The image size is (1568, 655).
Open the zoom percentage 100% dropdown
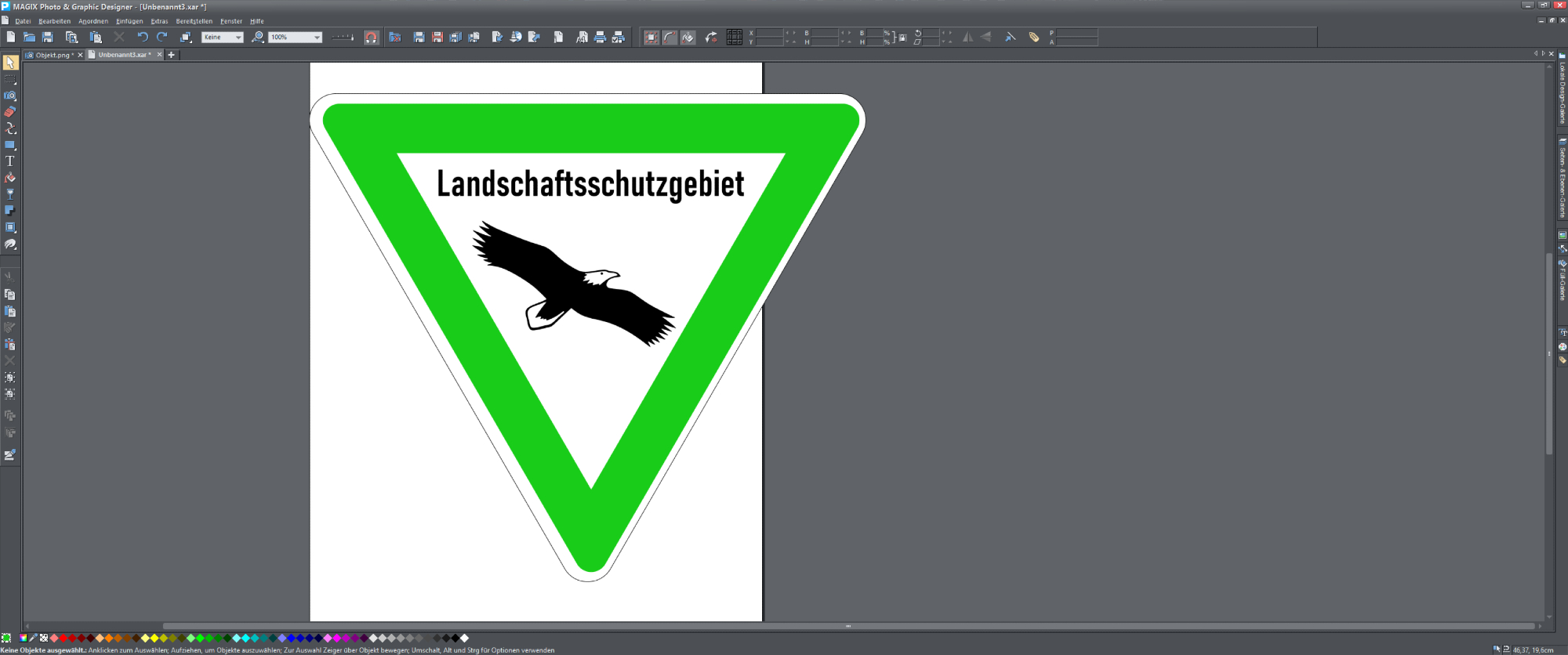(317, 37)
